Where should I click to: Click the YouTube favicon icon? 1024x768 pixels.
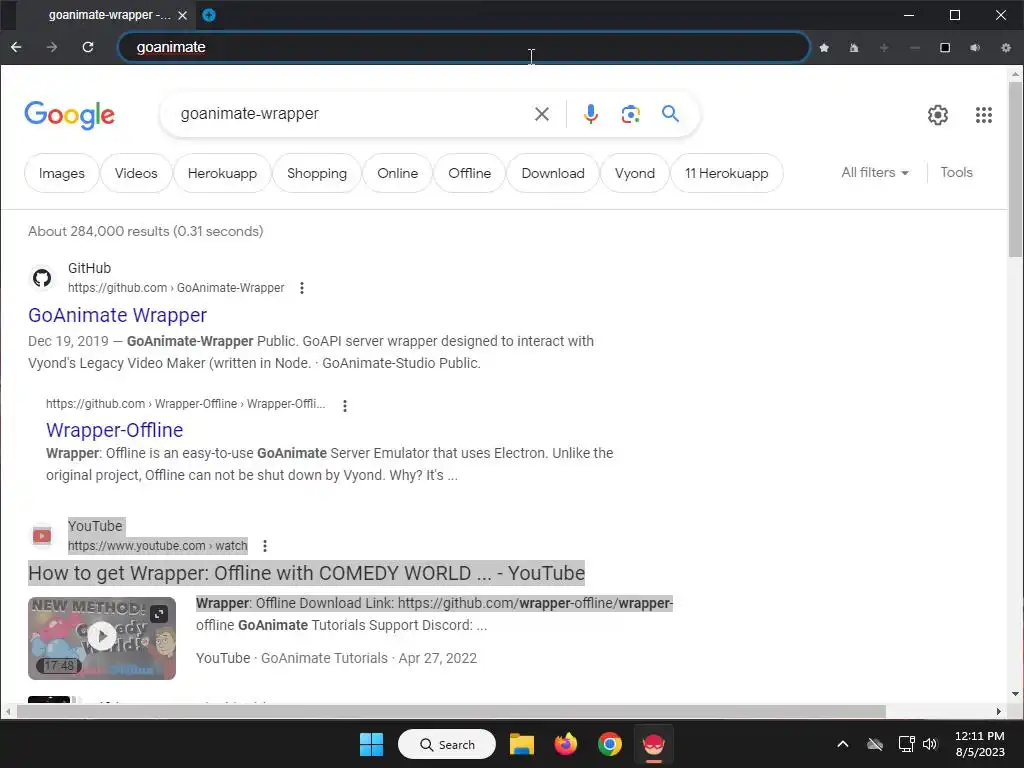tap(42, 536)
